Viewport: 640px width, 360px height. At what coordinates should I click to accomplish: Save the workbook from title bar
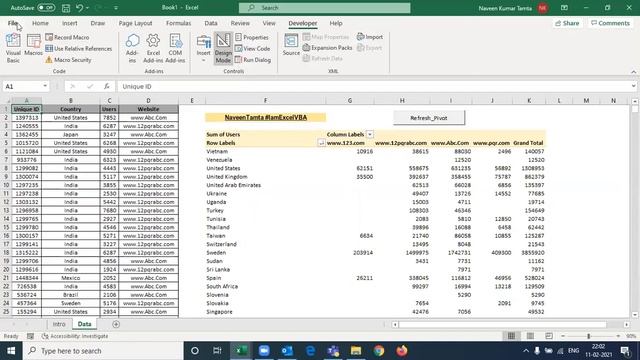(x=66, y=8)
